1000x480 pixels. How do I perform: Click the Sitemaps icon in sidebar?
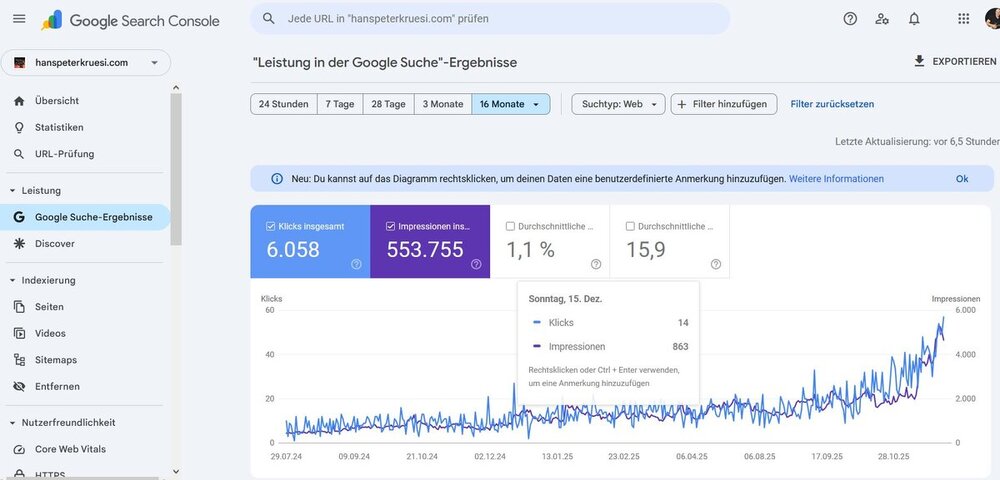(19, 360)
